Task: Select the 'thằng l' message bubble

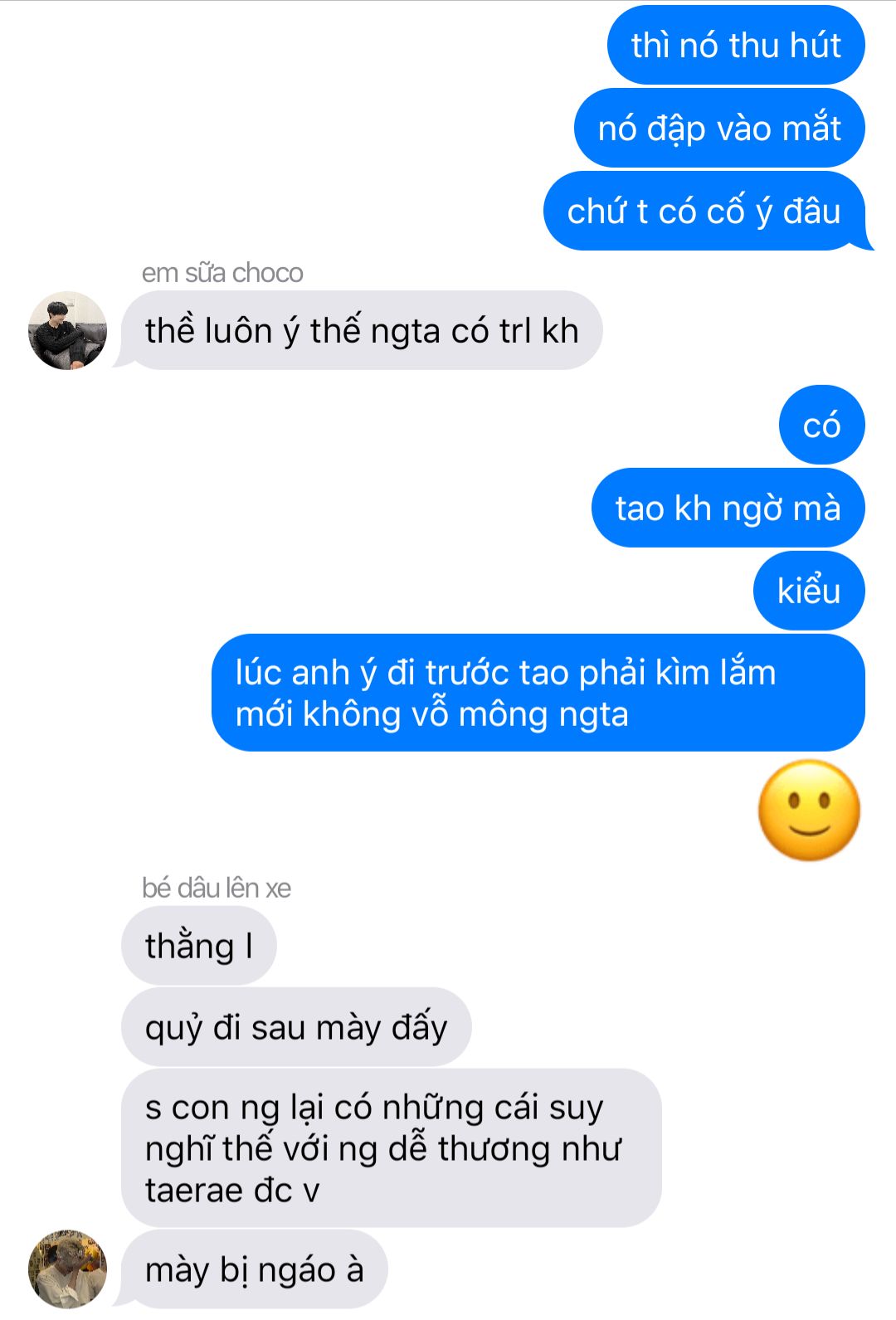Action: (x=199, y=946)
